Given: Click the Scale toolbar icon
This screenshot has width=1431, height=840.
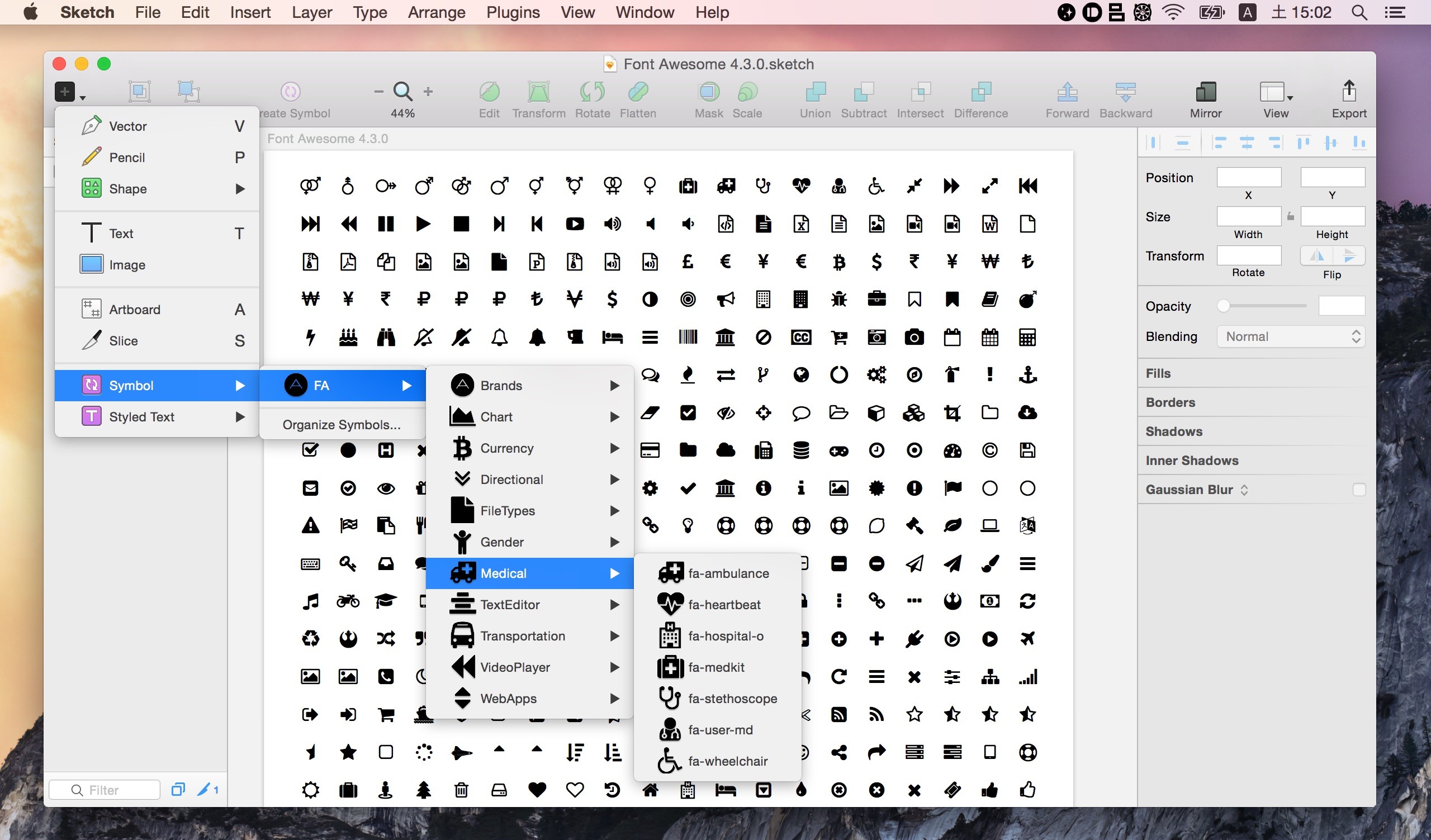Looking at the screenshot, I should click(747, 92).
